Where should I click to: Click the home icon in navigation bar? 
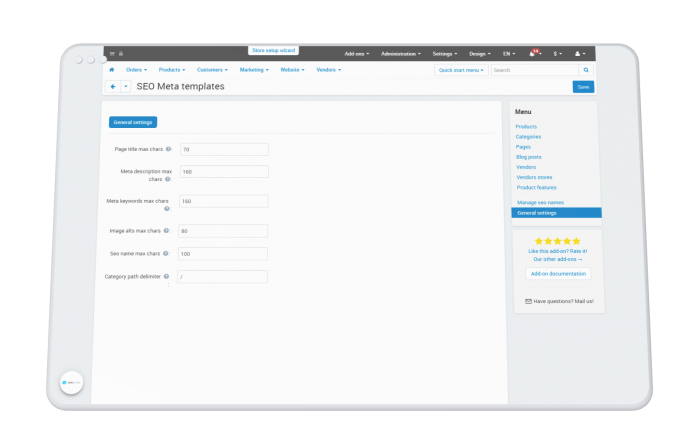pos(112,70)
